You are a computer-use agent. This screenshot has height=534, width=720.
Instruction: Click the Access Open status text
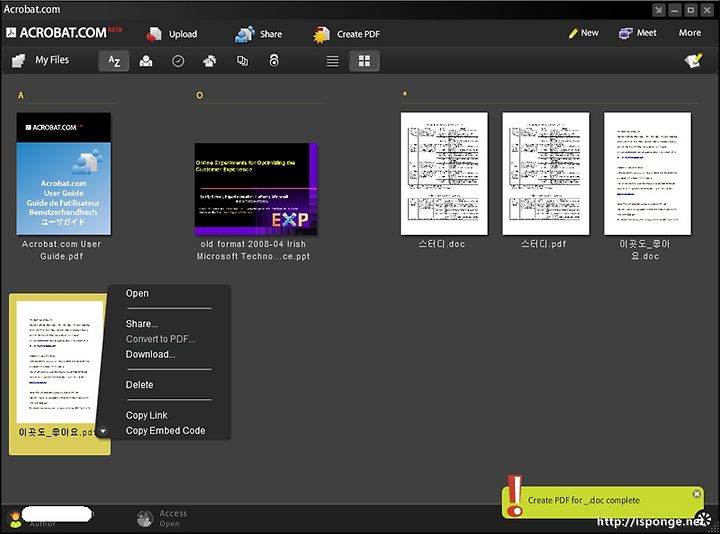173,518
